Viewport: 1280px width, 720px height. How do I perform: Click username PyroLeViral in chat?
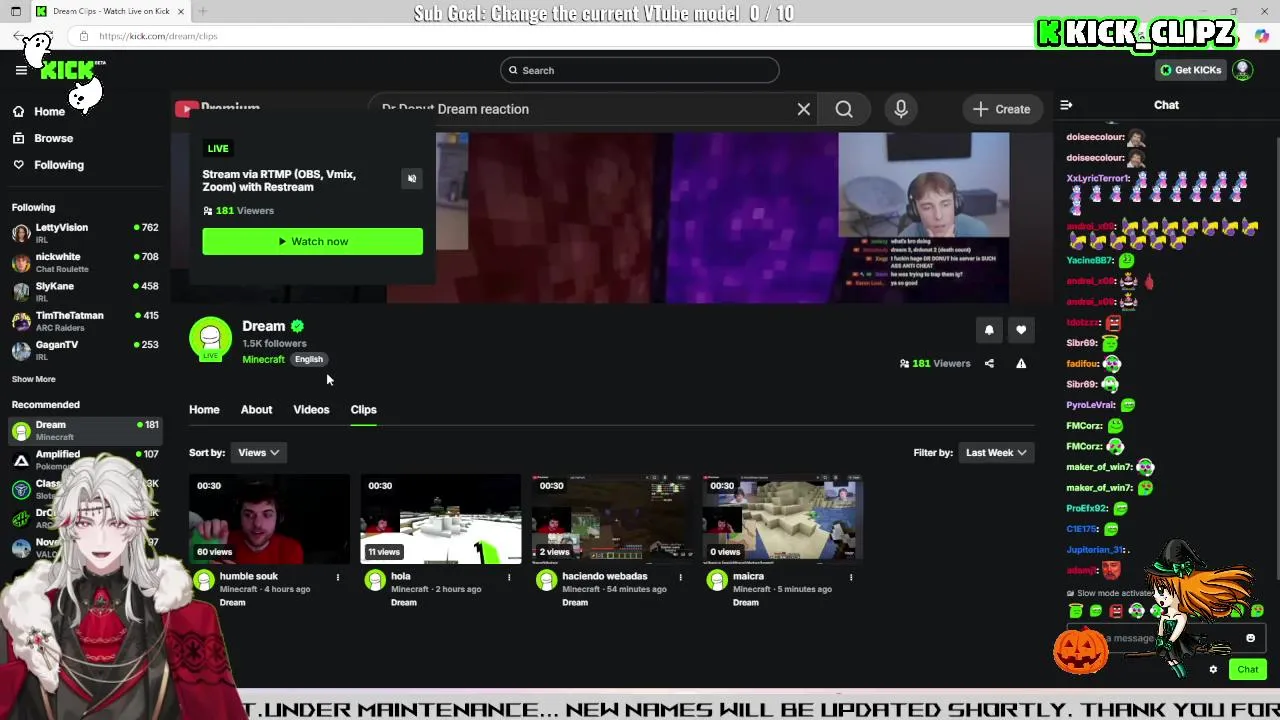[x=1090, y=405]
